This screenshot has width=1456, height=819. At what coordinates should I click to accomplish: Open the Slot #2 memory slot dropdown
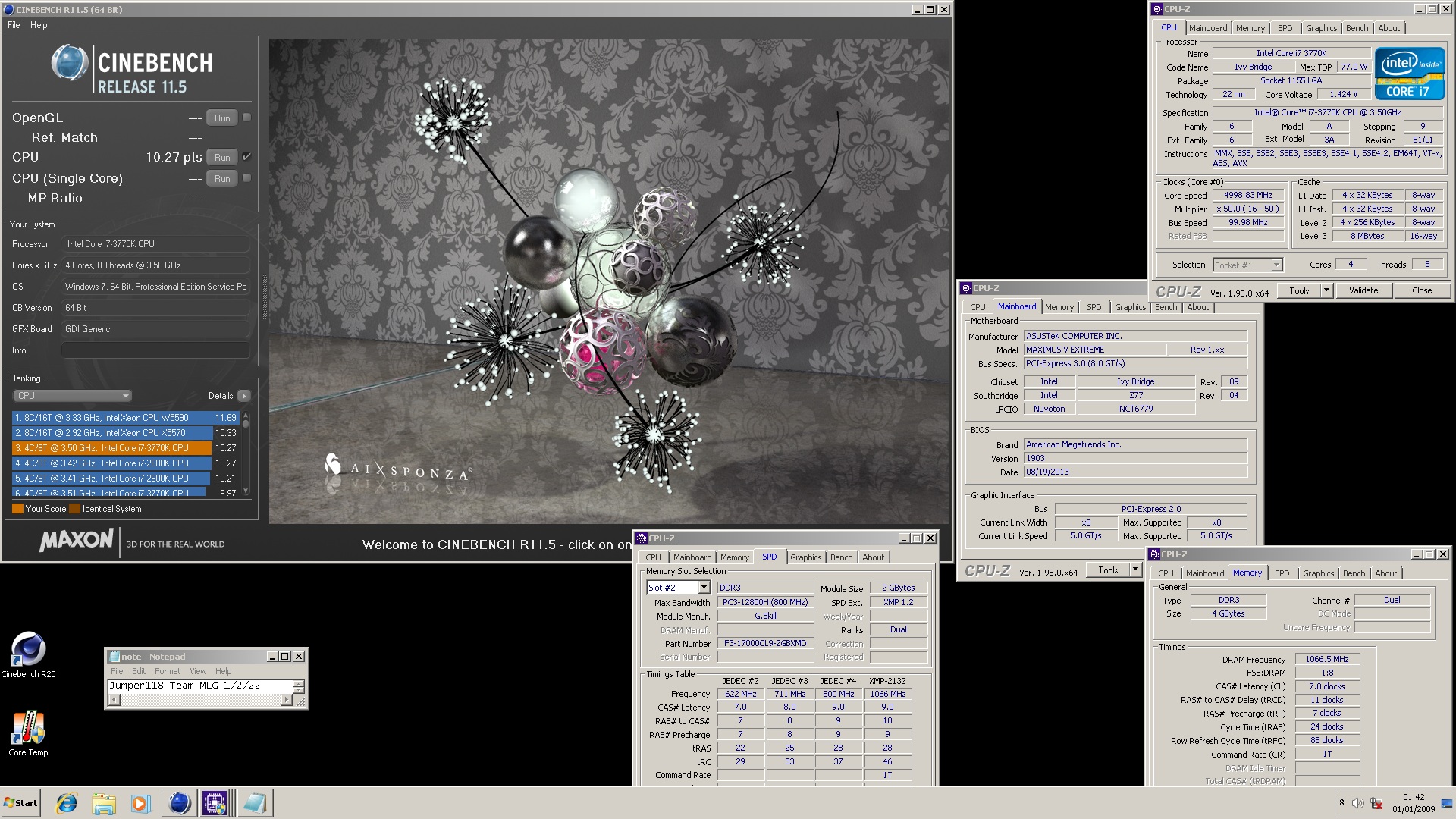[704, 588]
